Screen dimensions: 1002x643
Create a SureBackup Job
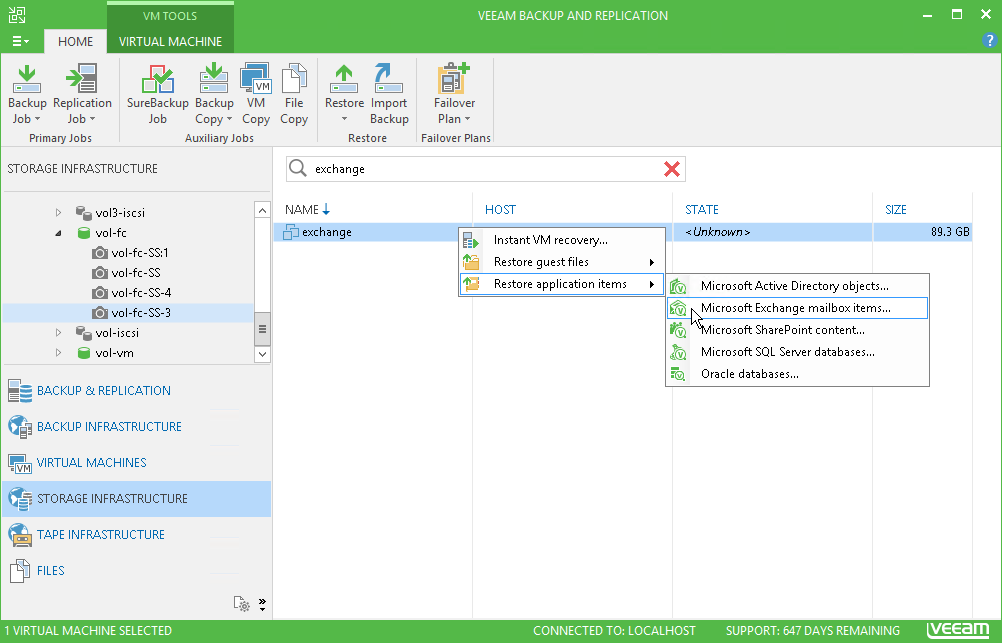[157, 94]
